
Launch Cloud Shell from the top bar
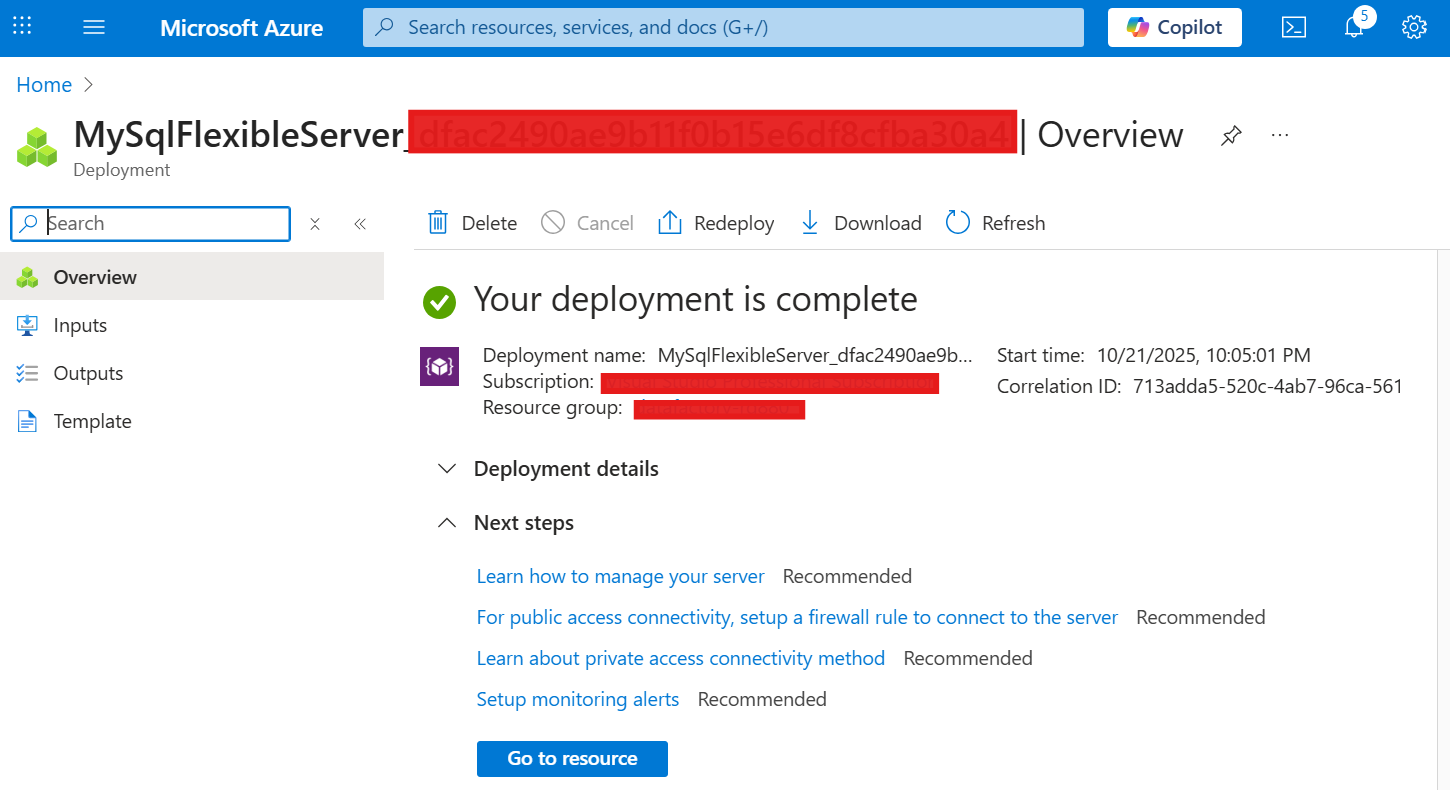pos(1294,27)
